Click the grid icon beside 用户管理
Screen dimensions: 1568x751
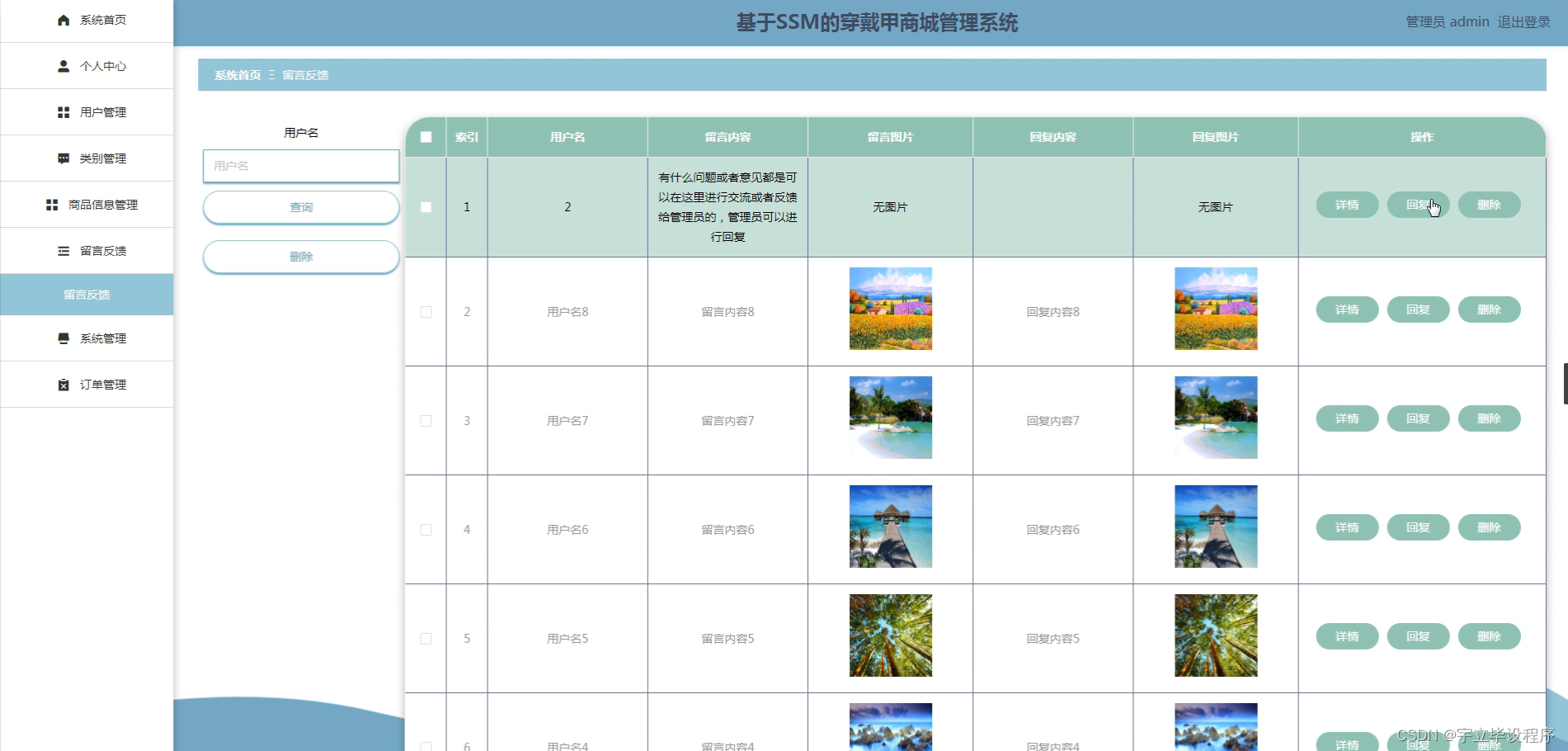64,112
